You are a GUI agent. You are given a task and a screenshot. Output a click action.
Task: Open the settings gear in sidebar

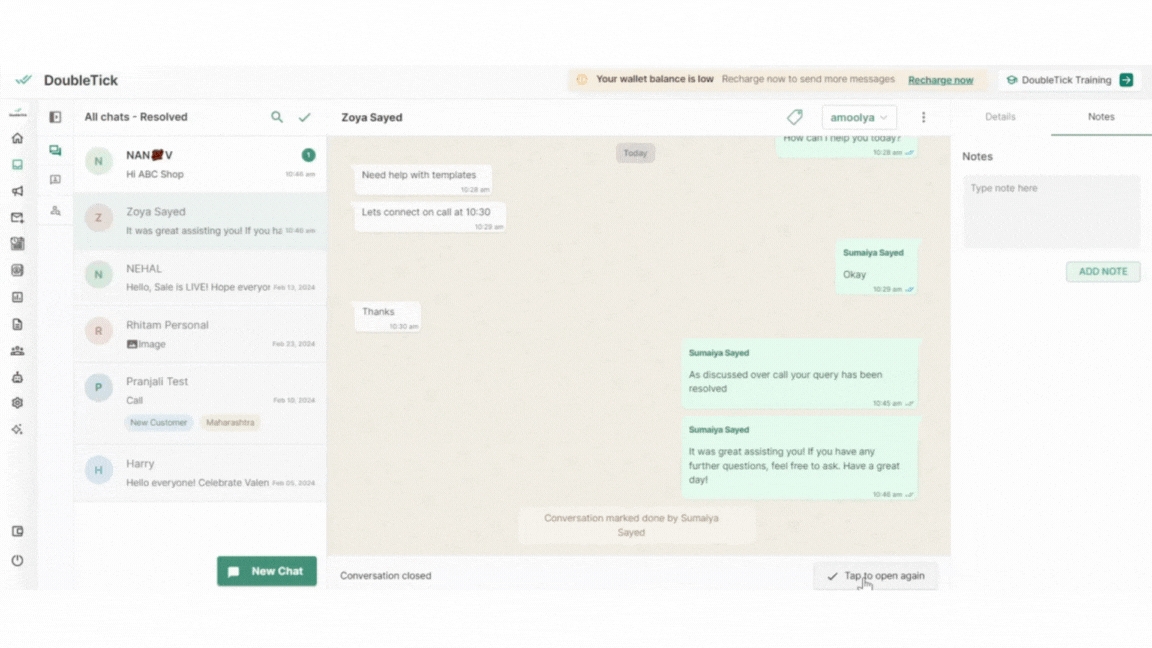[x=17, y=403]
